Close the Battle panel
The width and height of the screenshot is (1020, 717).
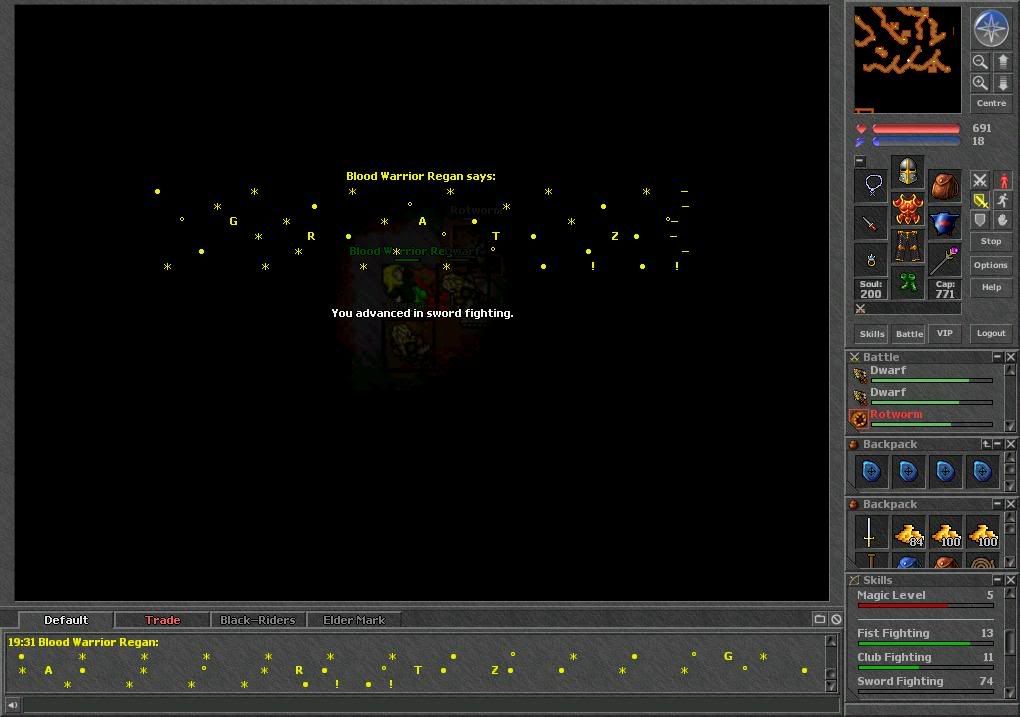coord(1010,357)
